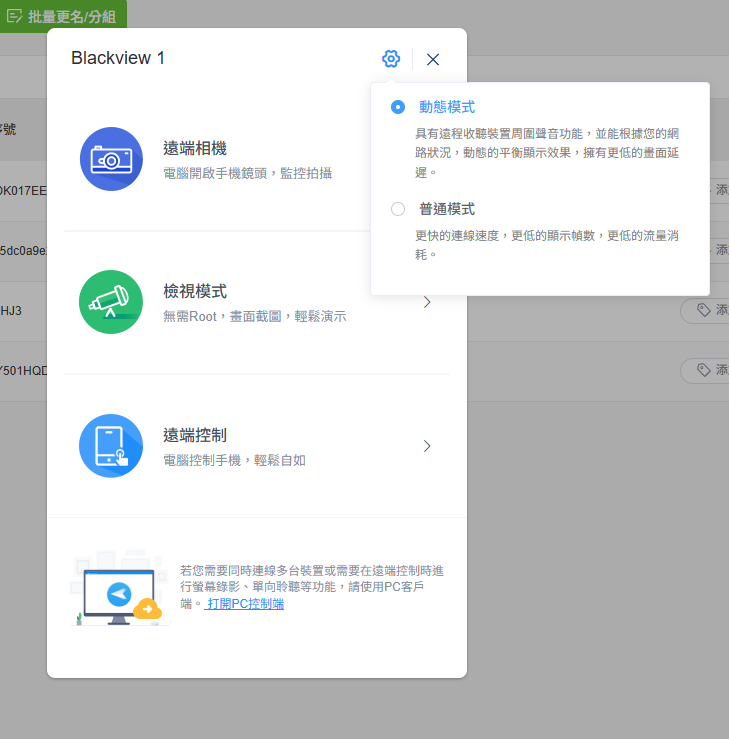Click 電腦開啟手機鏡頭 description text
The height and width of the screenshot is (739, 729).
click(247, 173)
